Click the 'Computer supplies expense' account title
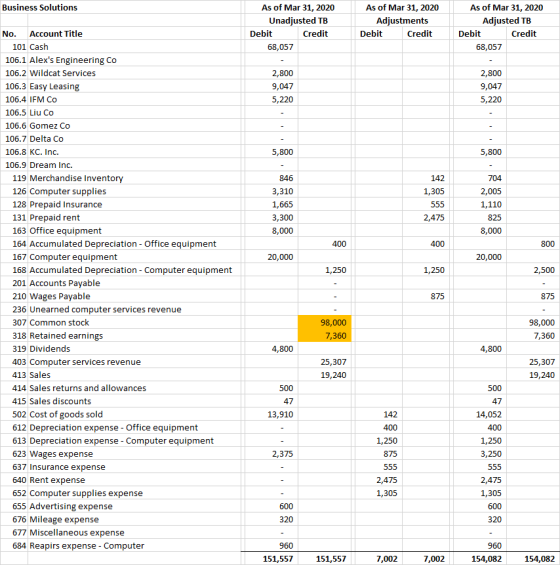 point(86,493)
